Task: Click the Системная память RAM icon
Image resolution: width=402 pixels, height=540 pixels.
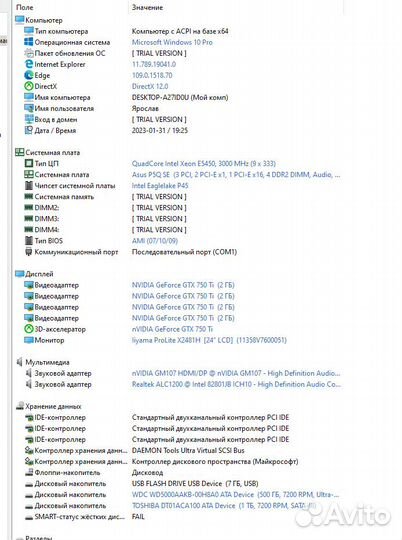Action: pyautogui.click(x=29, y=196)
